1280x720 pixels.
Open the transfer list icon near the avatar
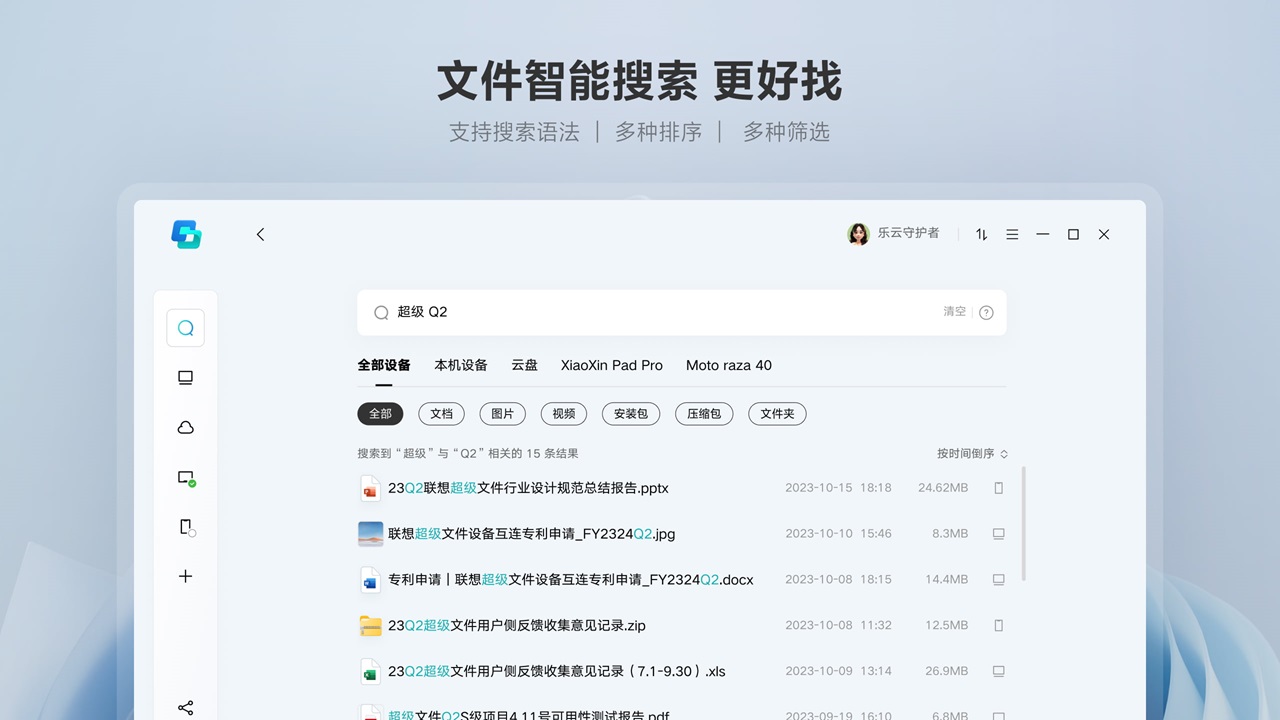[x=981, y=234]
